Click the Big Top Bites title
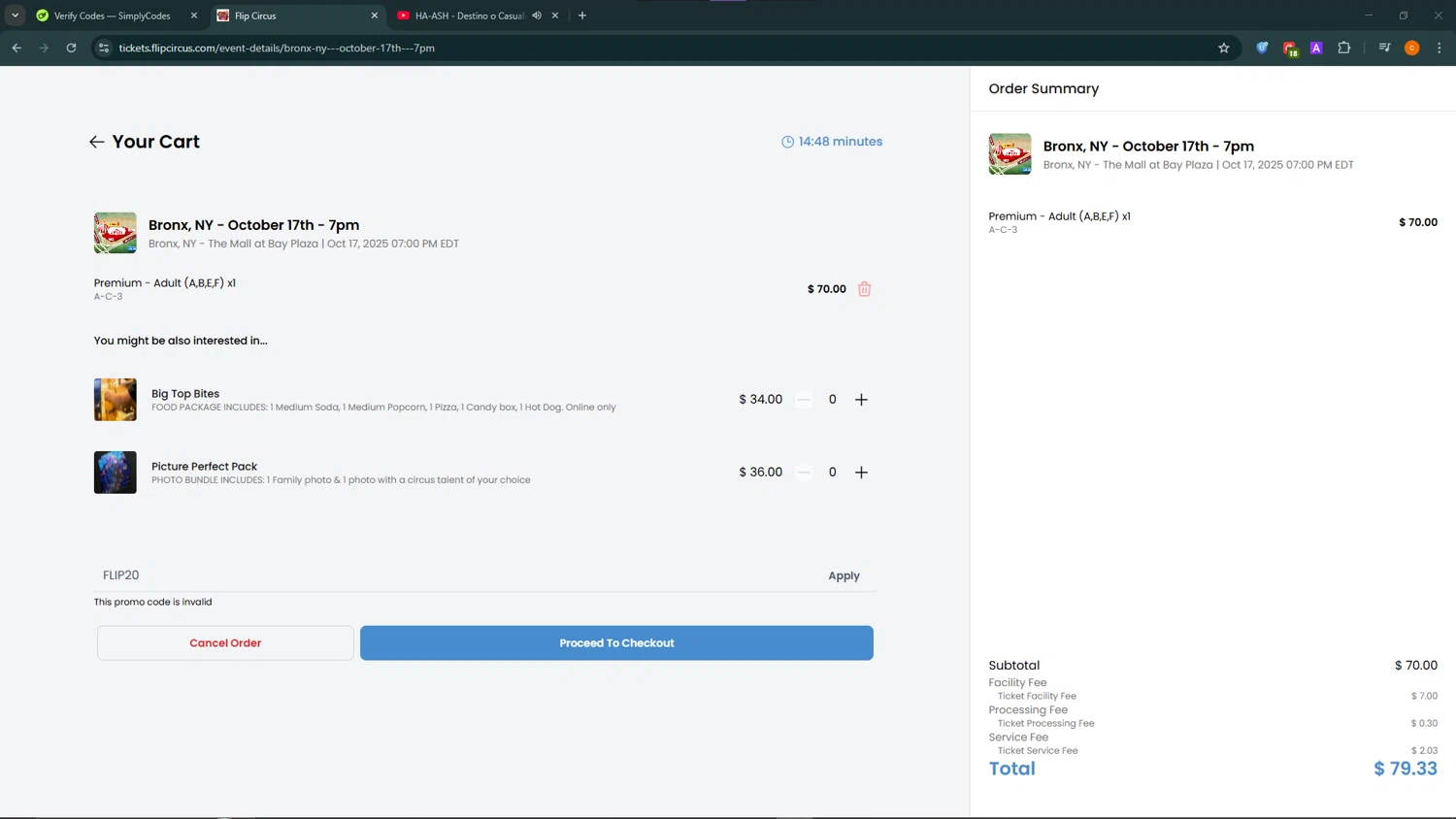This screenshot has height=819, width=1456. [185, 394]
